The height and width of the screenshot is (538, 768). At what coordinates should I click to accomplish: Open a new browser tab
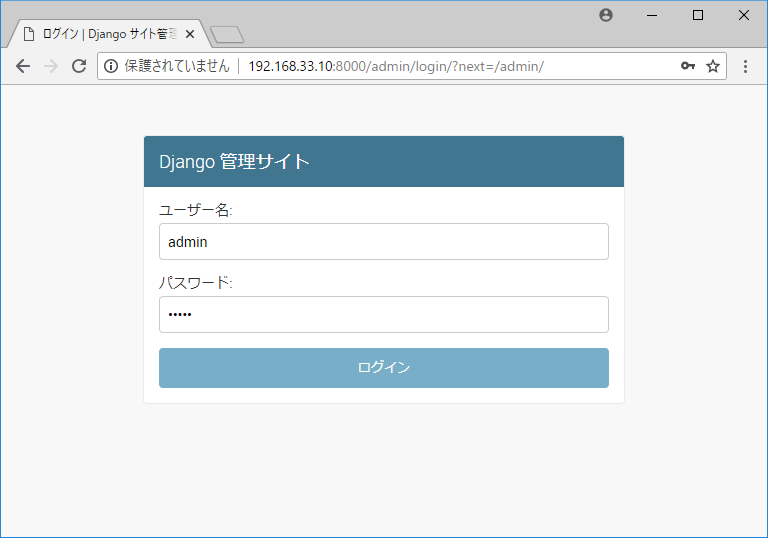coord(227,35)
